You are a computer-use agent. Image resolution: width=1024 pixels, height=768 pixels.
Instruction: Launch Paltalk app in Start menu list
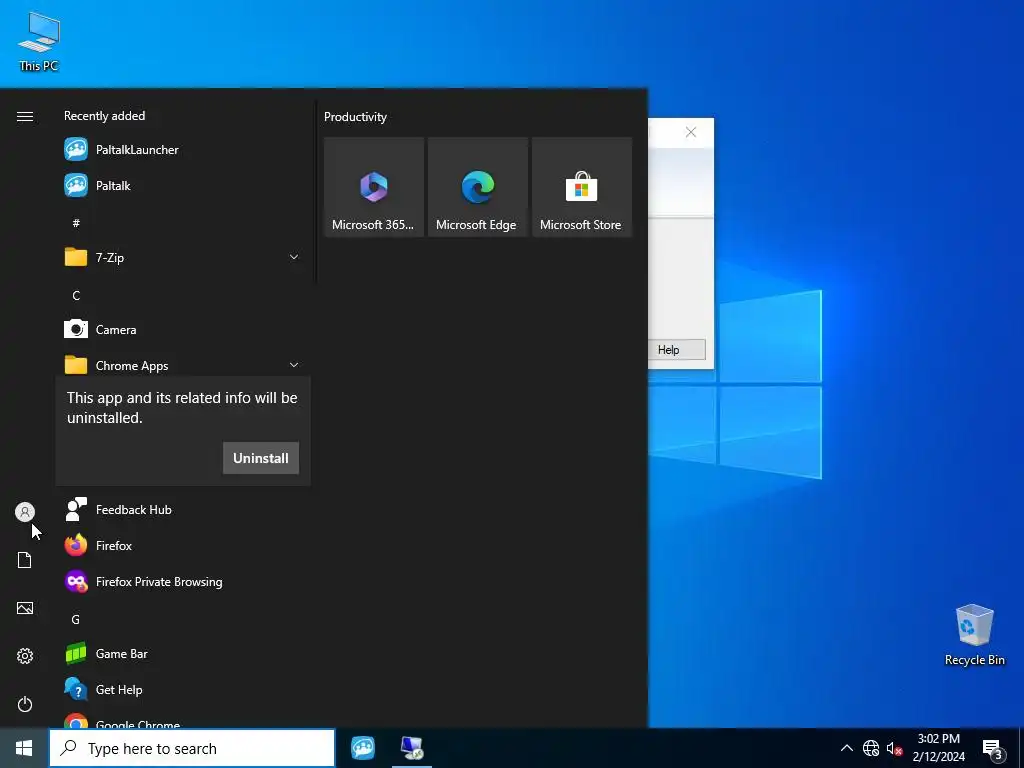coord(183,185)
